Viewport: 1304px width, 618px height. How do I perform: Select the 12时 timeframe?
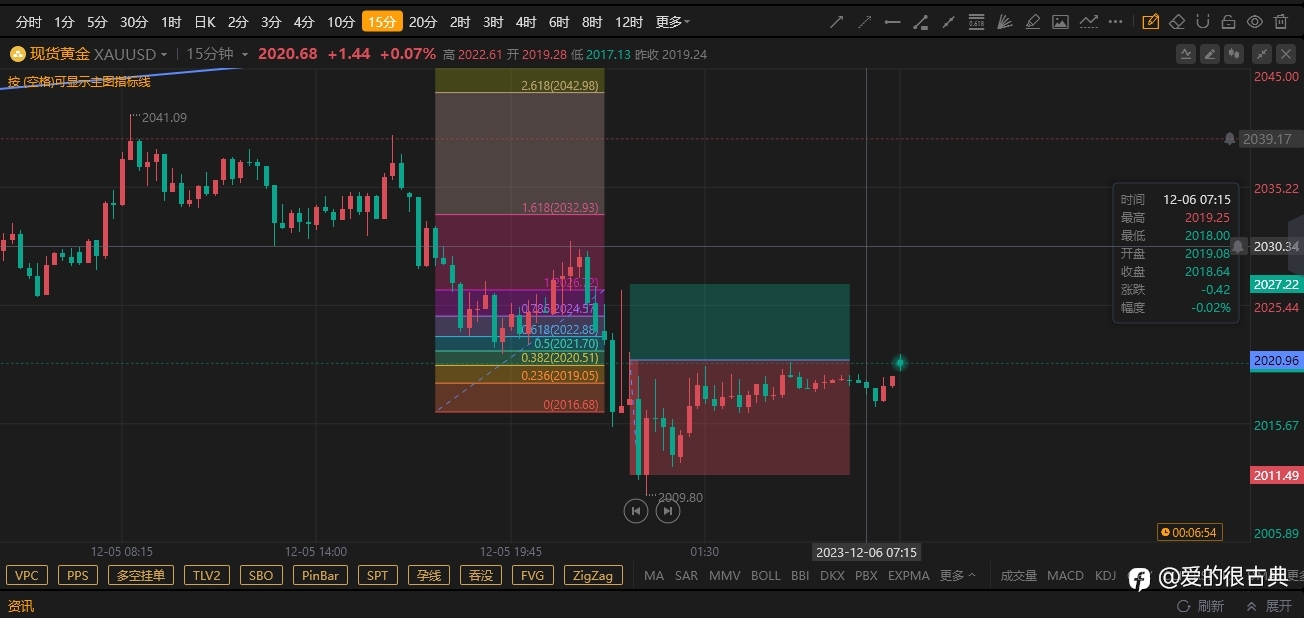[x=629, y=22]
